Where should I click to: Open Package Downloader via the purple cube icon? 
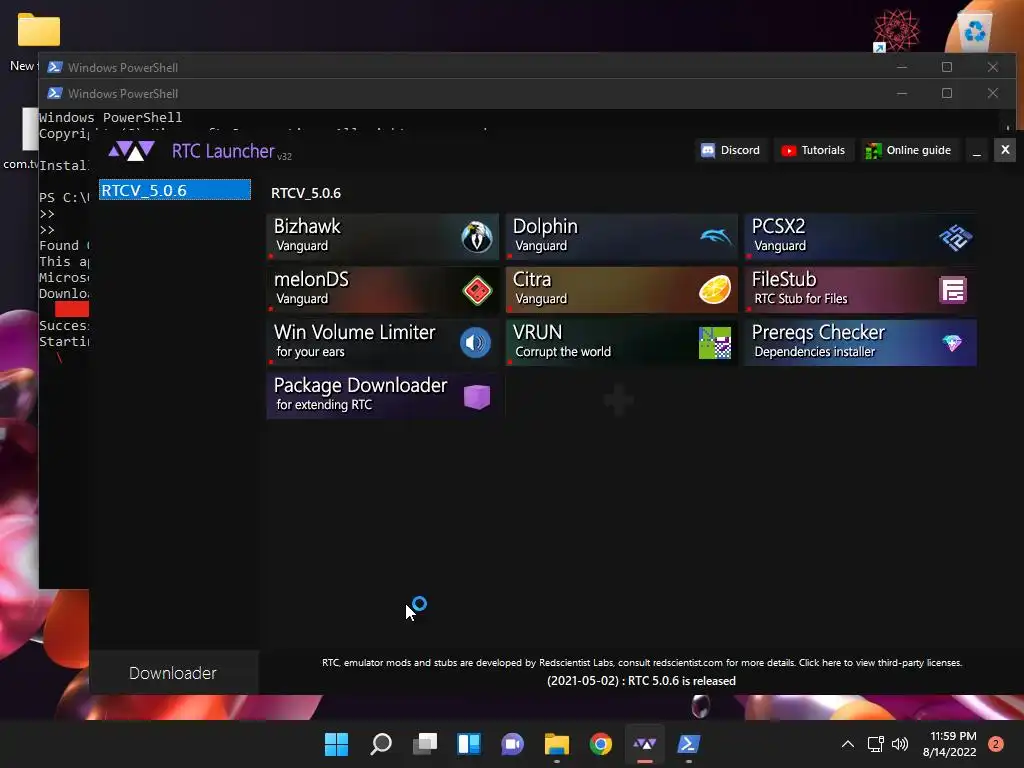477,396
